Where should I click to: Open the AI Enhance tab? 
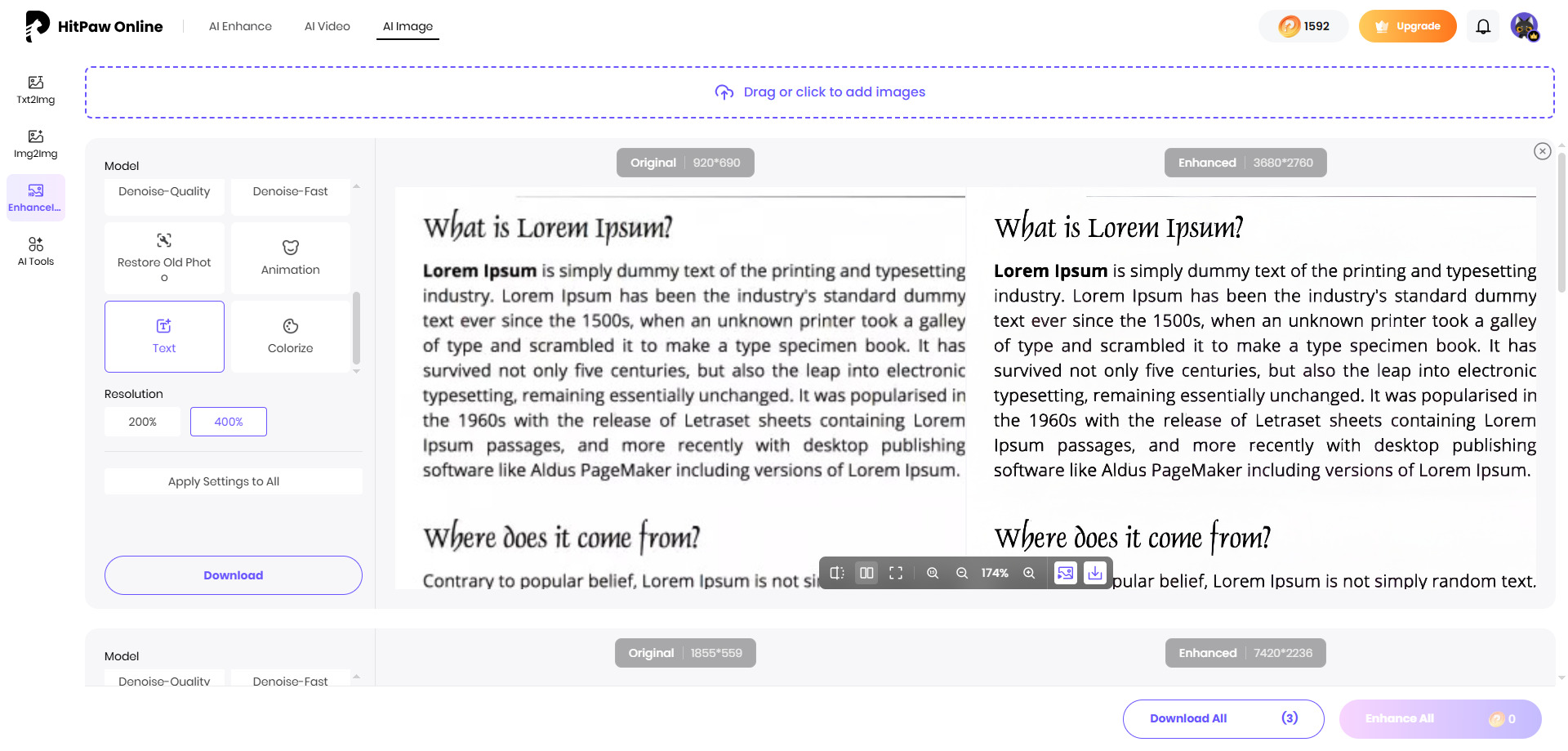(x=240, y=26)
